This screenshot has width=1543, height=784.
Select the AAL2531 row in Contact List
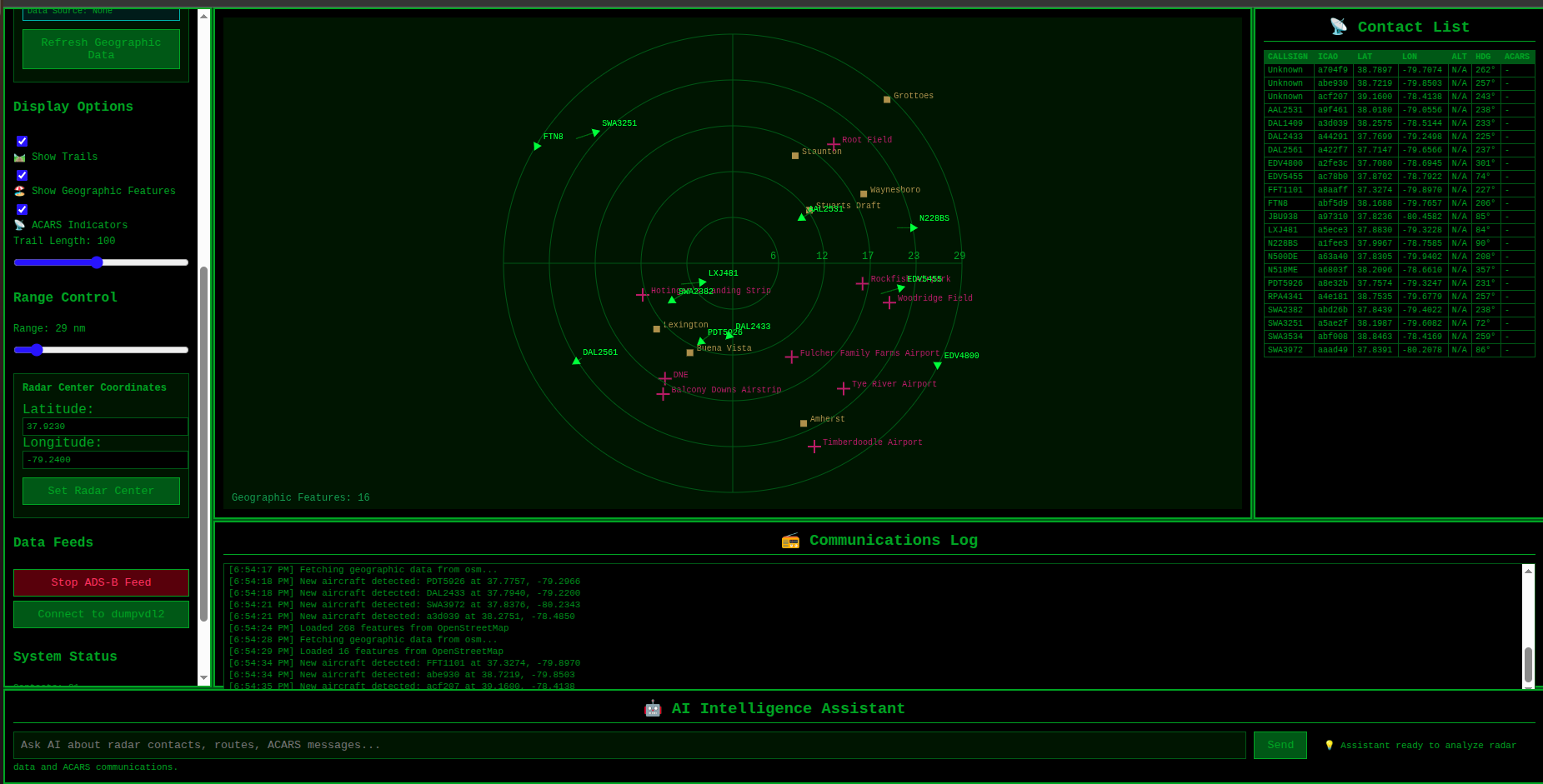point(1399,110)
